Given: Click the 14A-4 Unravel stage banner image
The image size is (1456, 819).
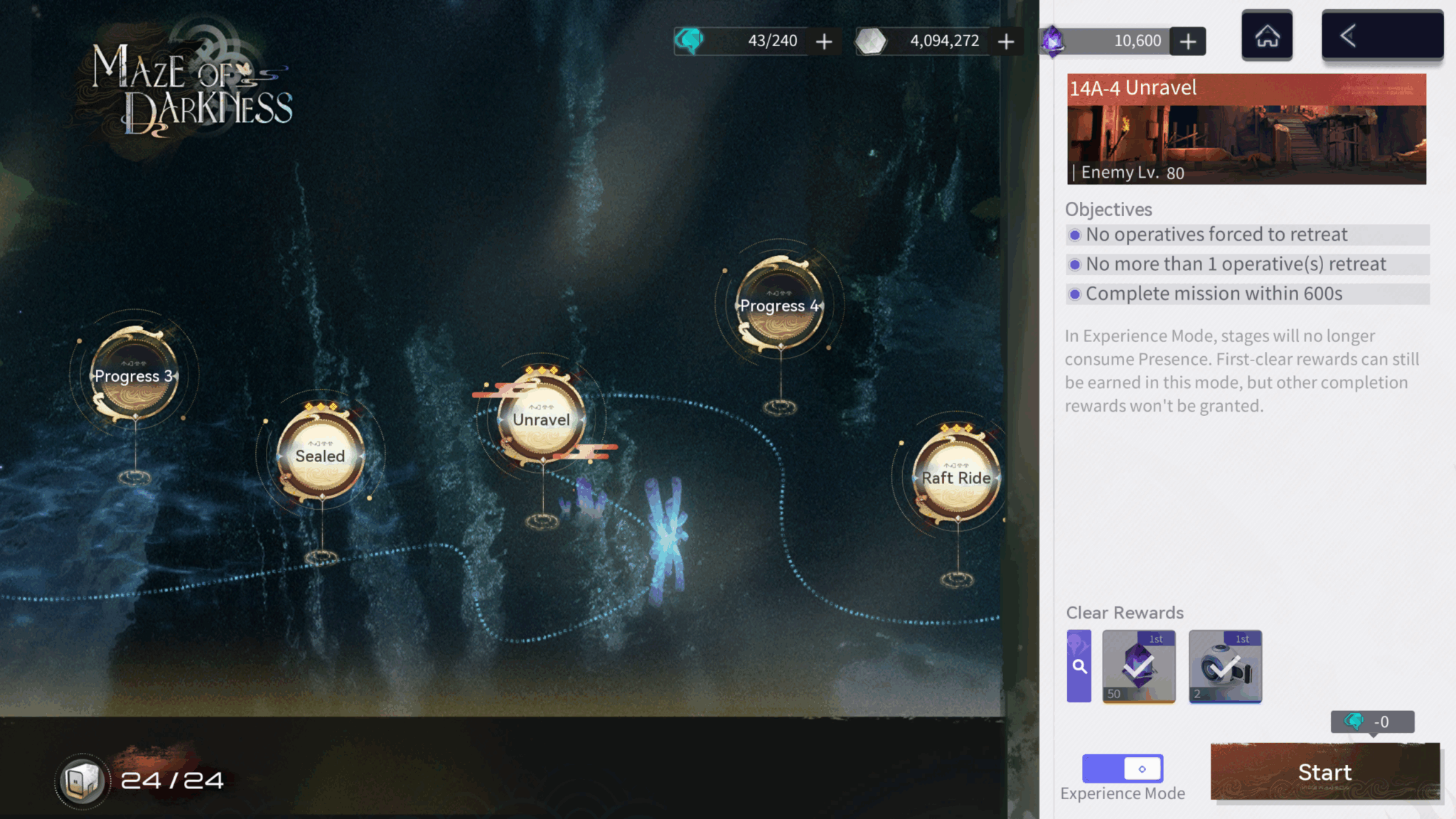Looking at the screenshot, I should [1246, 129].
